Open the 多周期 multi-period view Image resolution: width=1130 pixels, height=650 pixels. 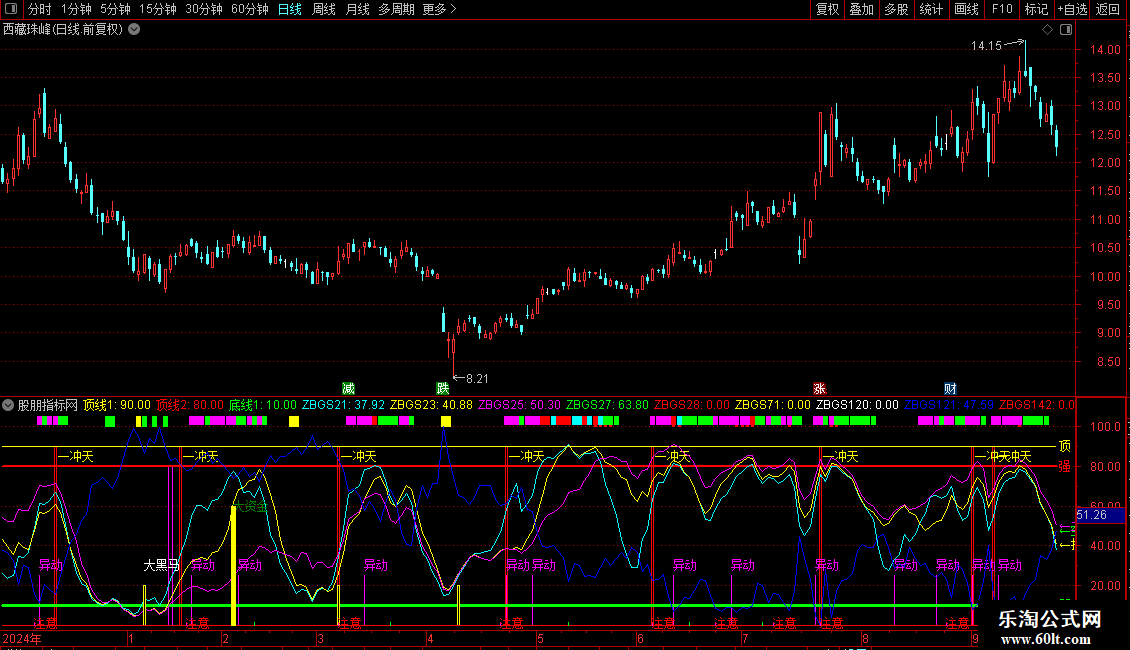coord(396,9)
